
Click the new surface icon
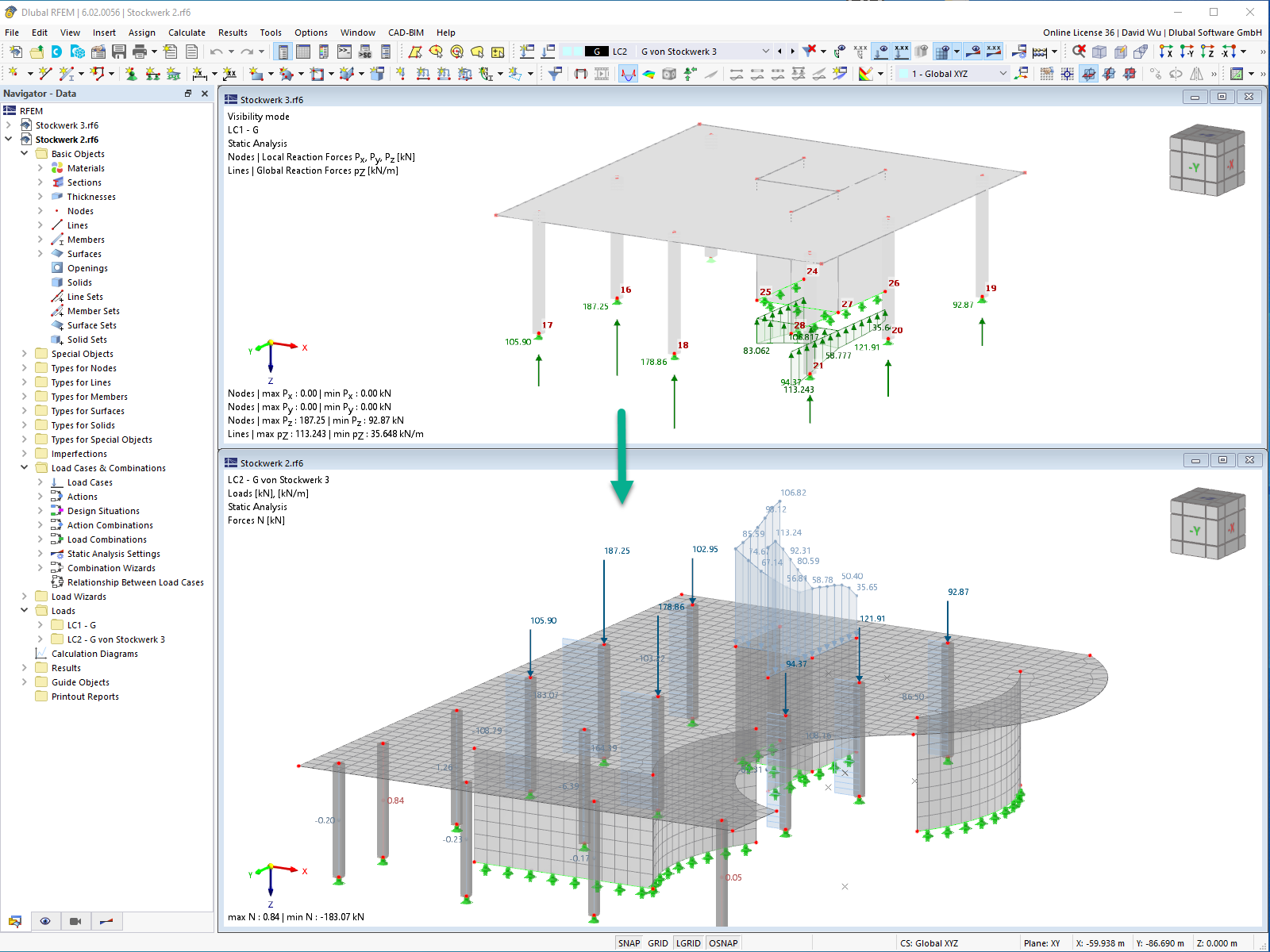[256, 73]
